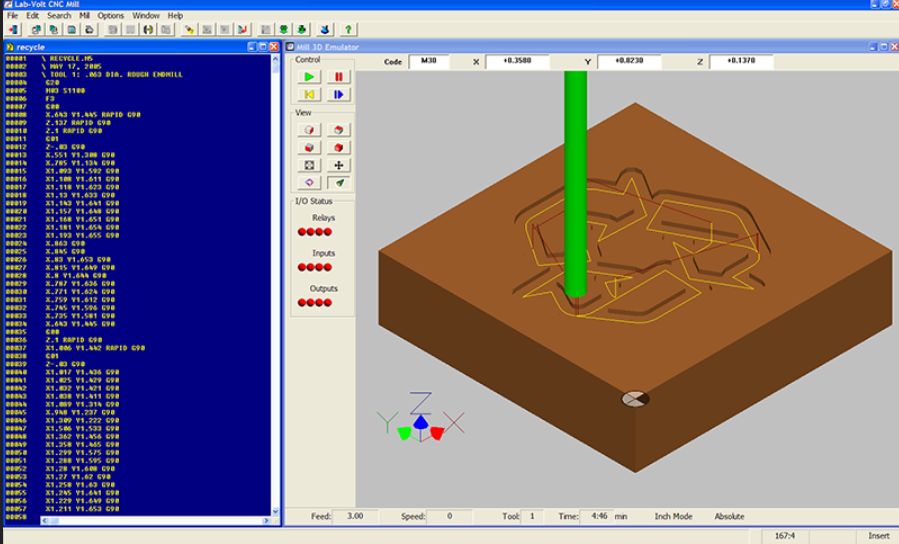
Task: Select the cube view with red top face
Action: 338,130
